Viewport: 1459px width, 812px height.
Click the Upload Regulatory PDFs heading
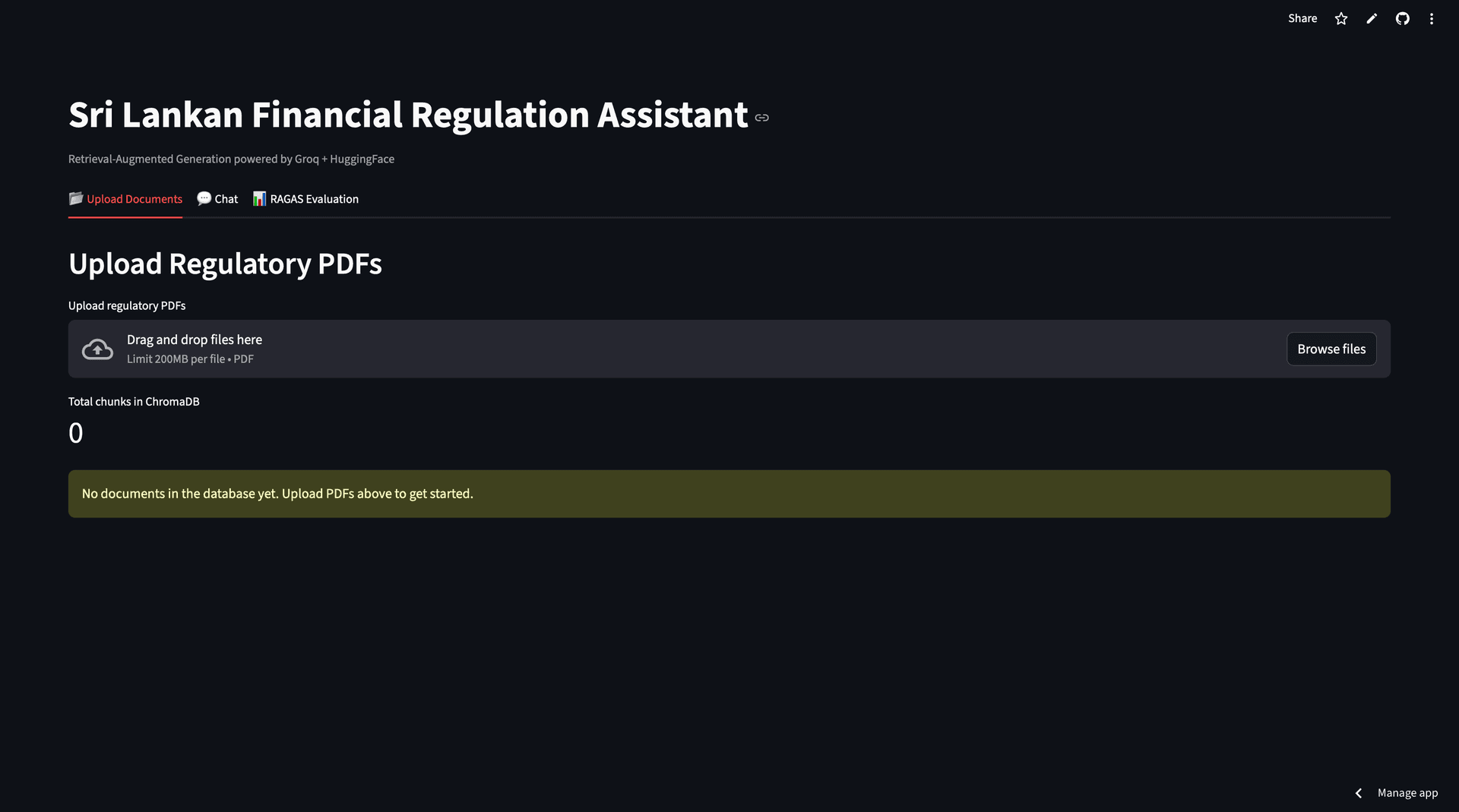coord(225,264)
